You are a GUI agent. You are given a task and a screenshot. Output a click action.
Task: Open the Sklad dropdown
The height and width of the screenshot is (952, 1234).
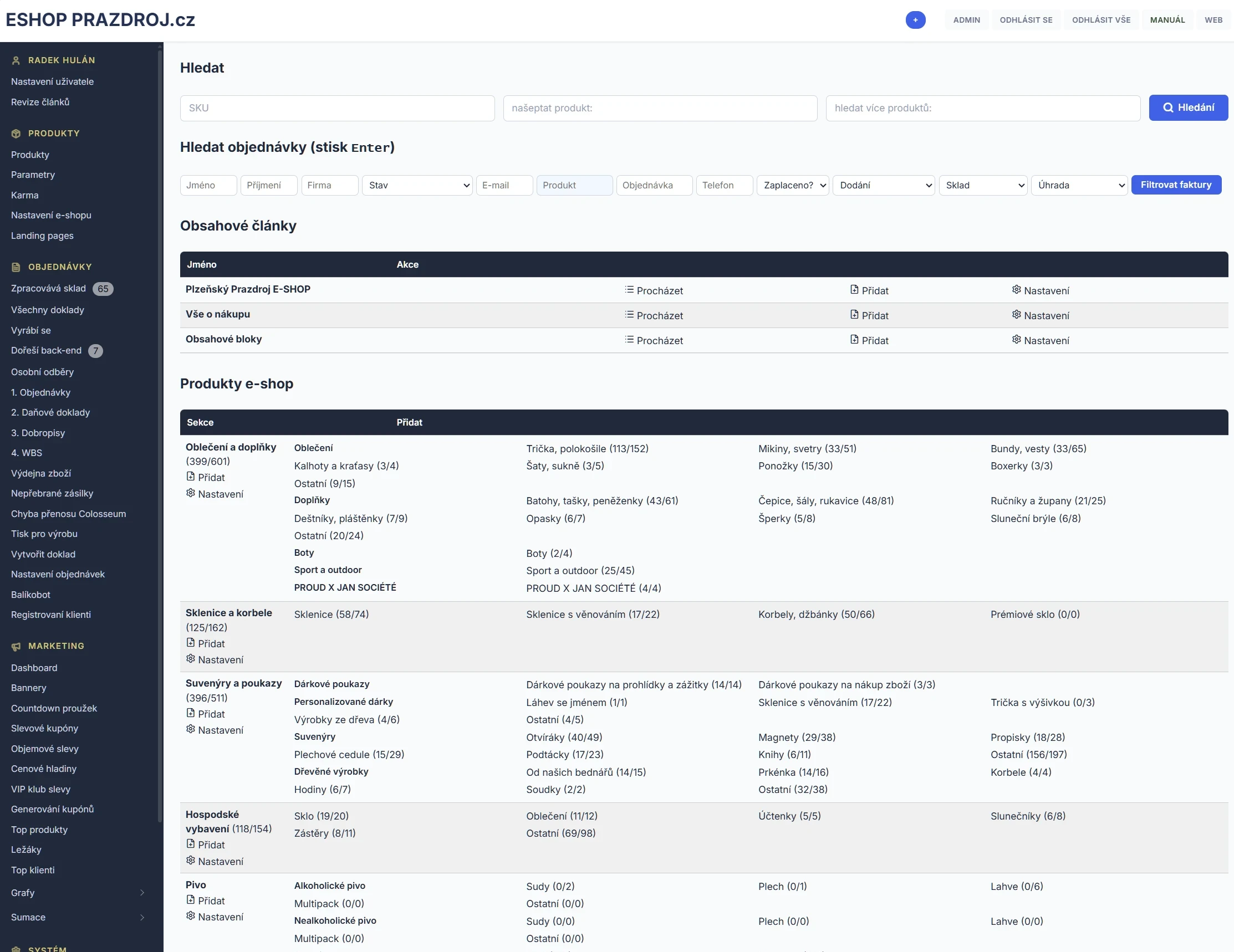pos(983,185)
